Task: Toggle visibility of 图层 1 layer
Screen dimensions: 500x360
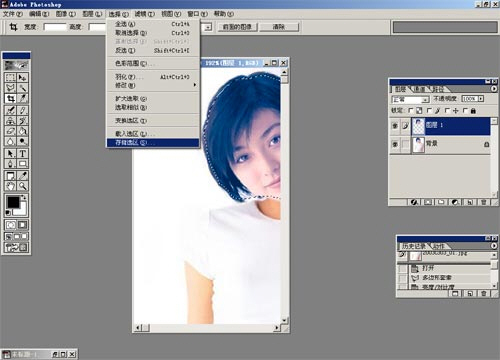Action: pos(395,126)
